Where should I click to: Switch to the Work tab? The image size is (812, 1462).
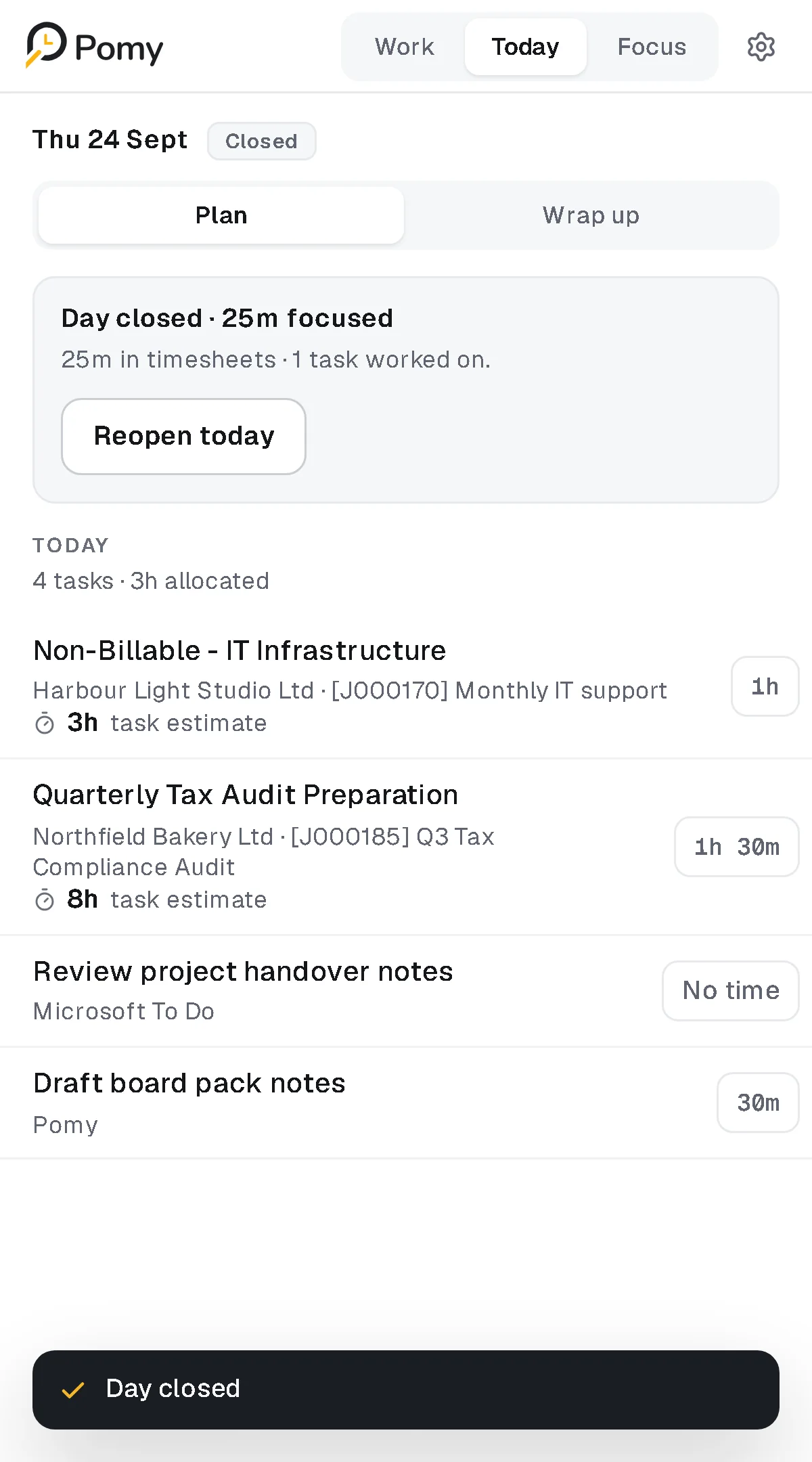point(405,47)
